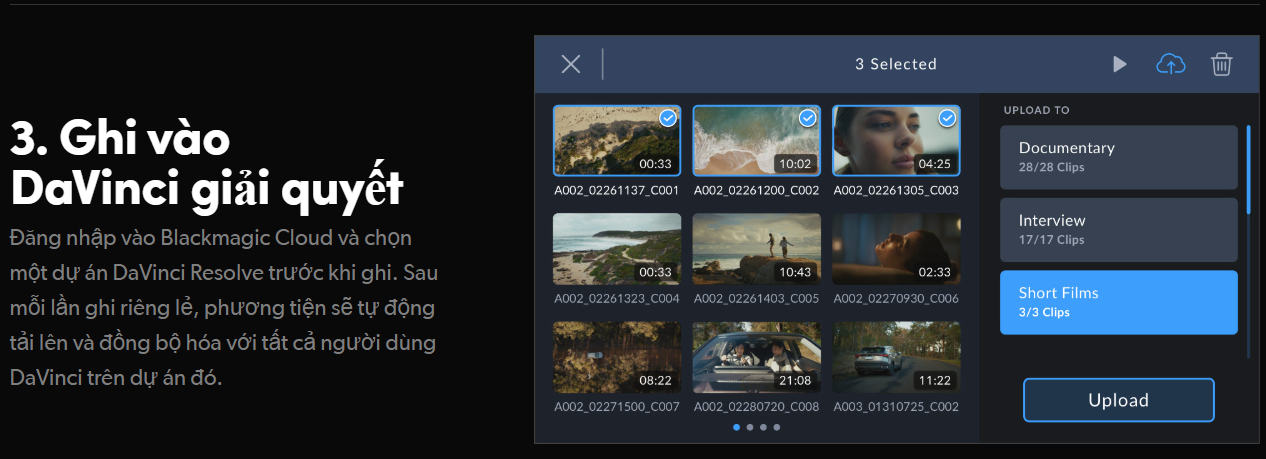
Task: Select thumbnail of clip A002_02270930_C006
Action: [896, 249]
